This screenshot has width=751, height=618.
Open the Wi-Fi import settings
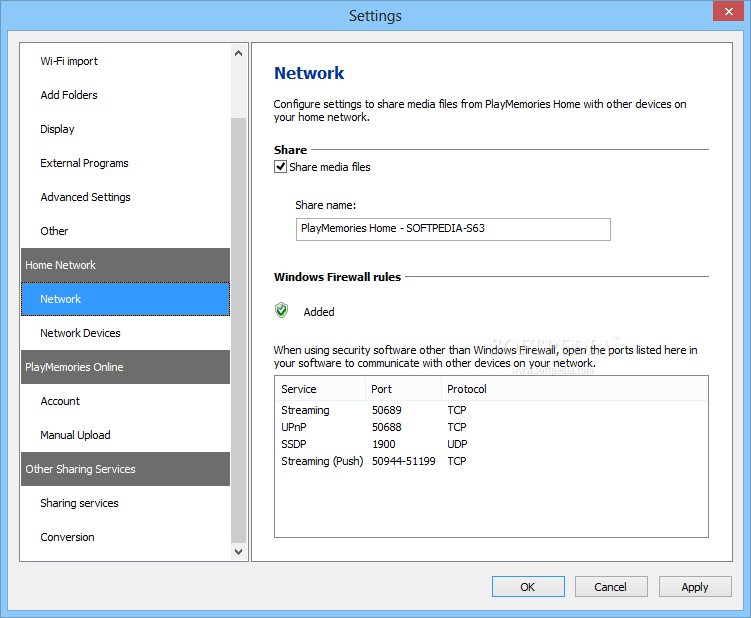click(x=125, y=61)
